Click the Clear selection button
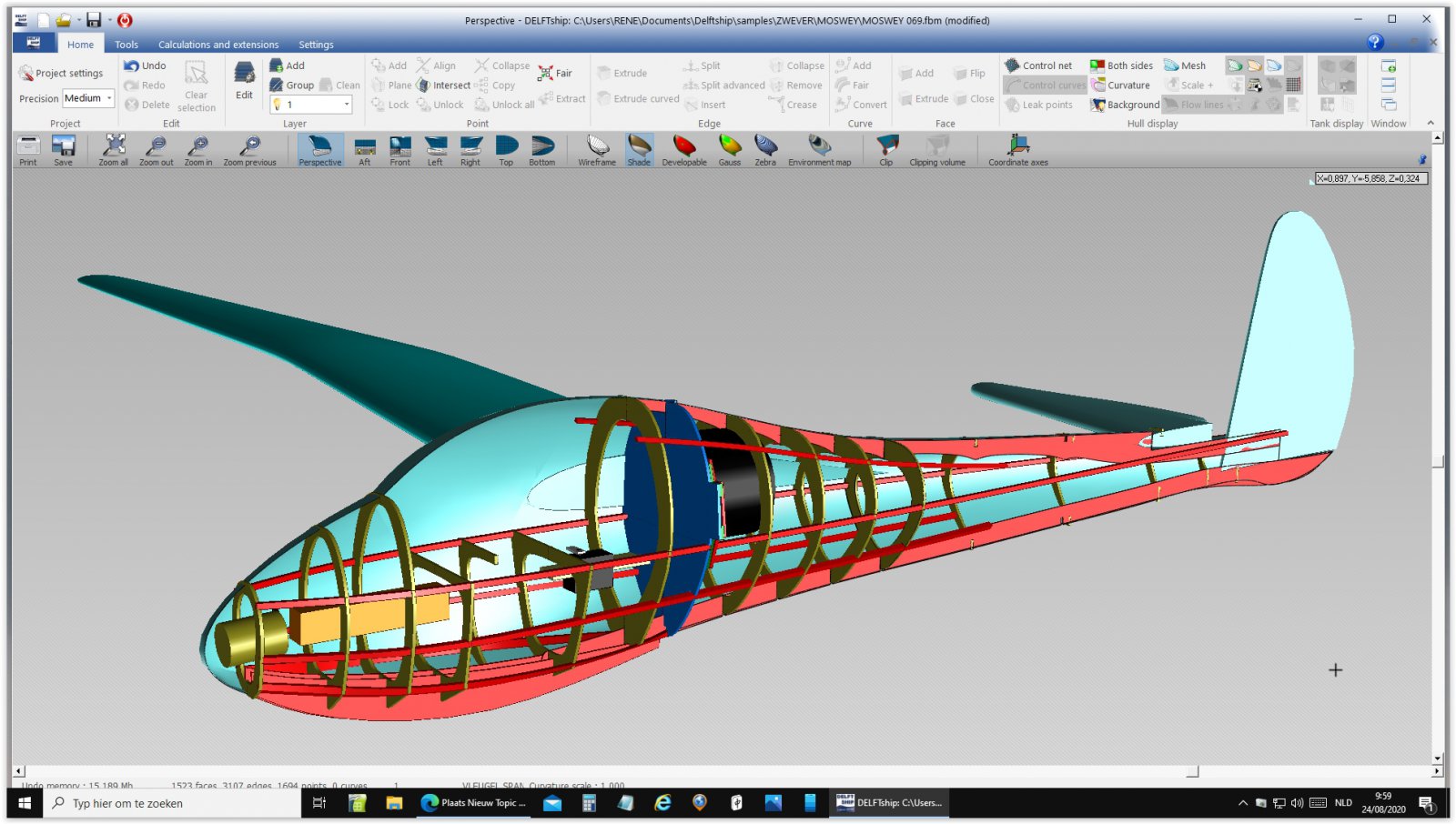 click(197, 86)
